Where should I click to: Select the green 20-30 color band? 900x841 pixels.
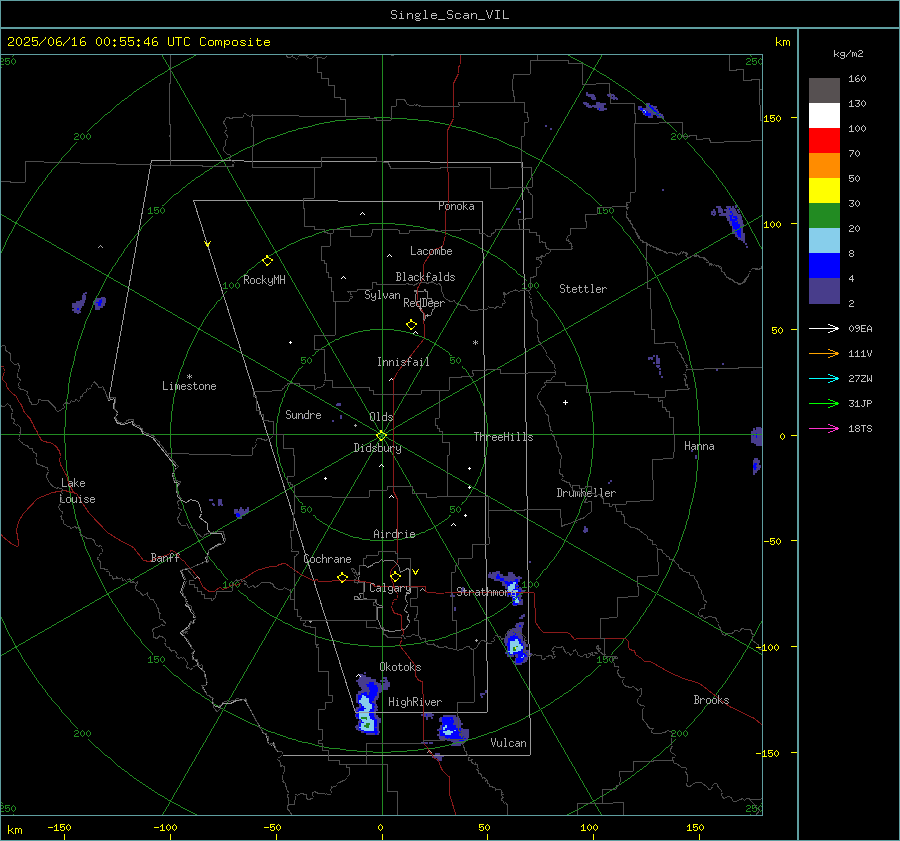(x=824, y=216)
